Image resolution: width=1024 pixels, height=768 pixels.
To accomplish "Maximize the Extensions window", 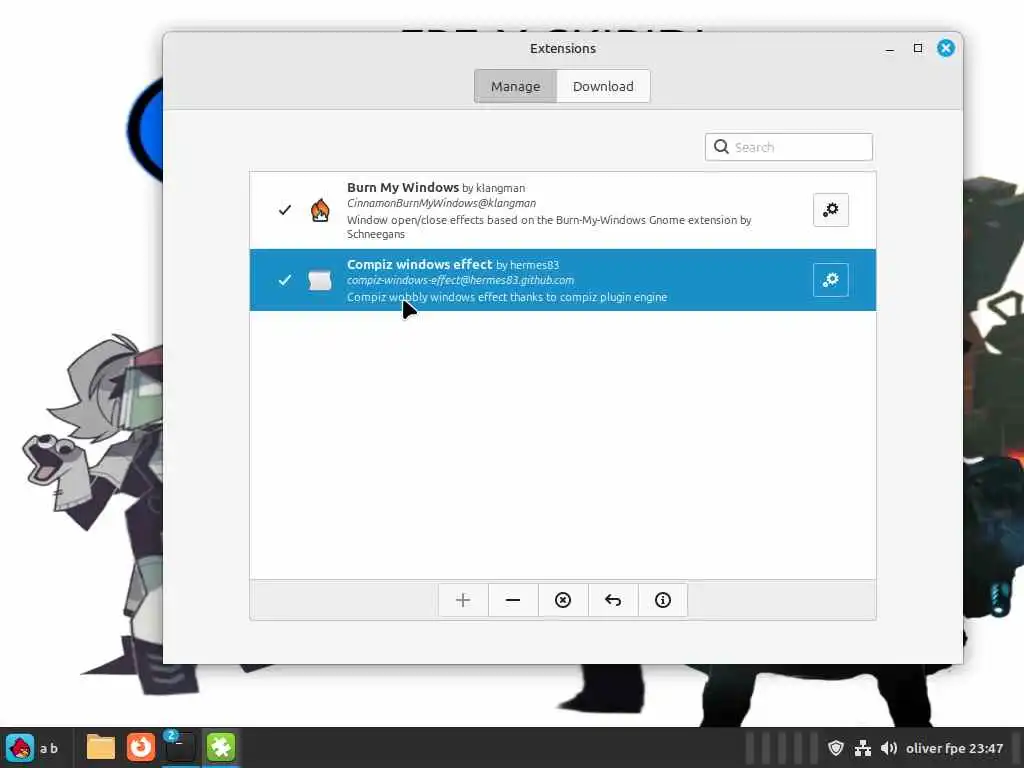I will [918, 48].
